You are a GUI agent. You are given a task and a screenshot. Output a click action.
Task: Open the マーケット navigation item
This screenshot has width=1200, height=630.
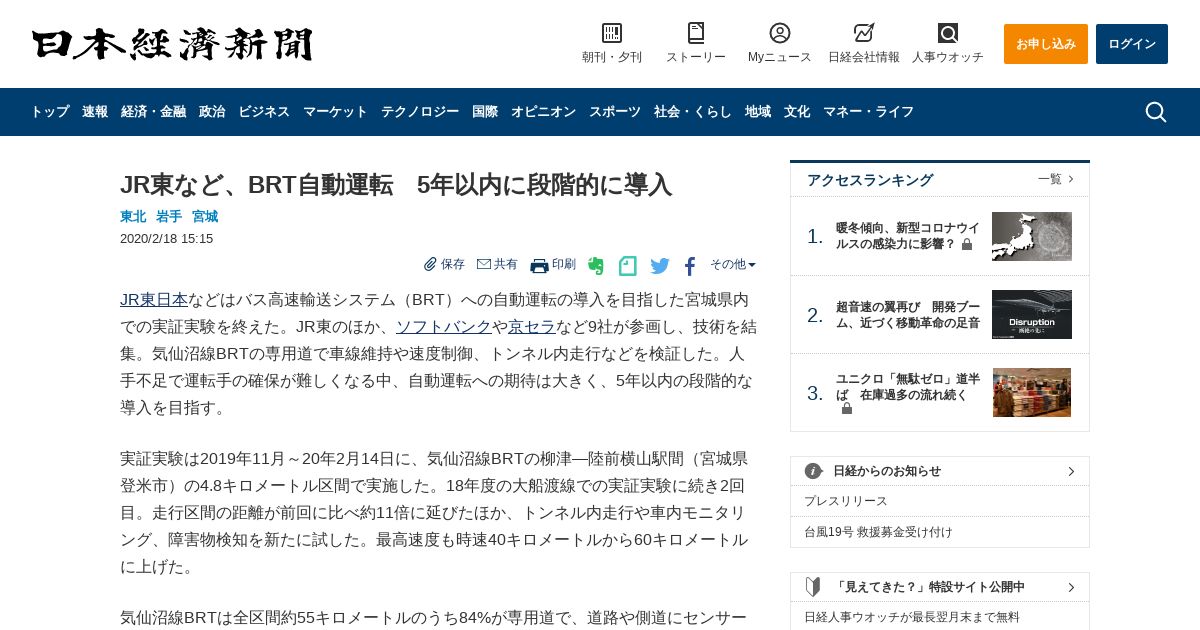coord(335,112)
